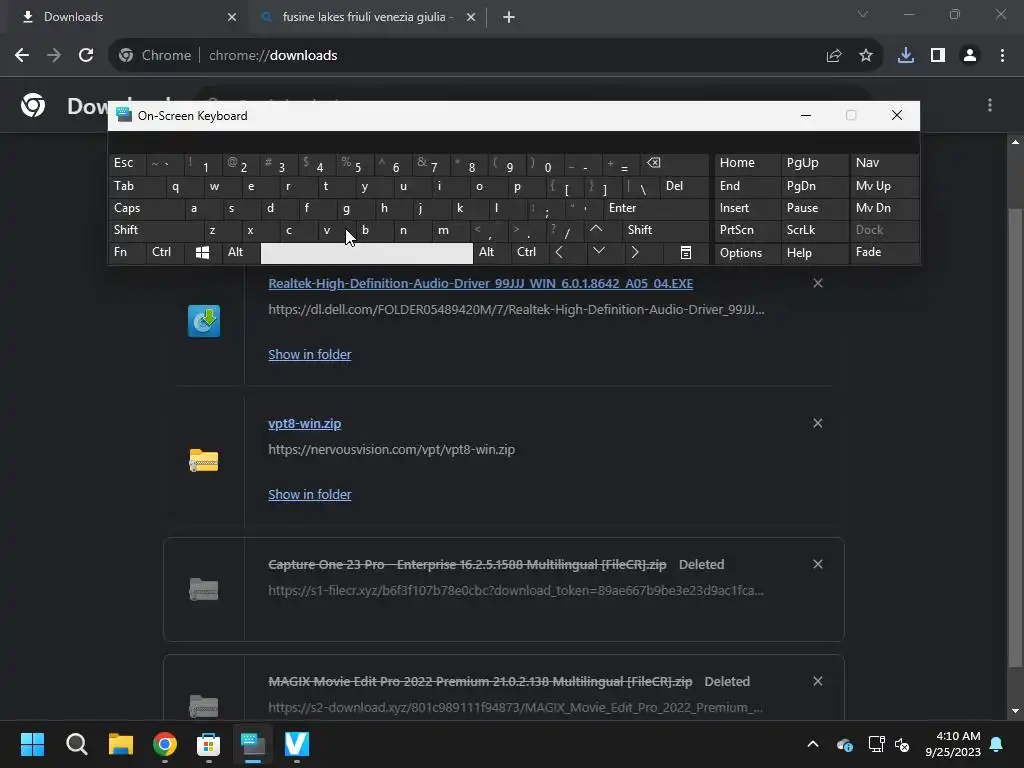The height and width of the screenshot is (768, 1024).
Task: Toggle the left Shift key
Action: point(155,230)
